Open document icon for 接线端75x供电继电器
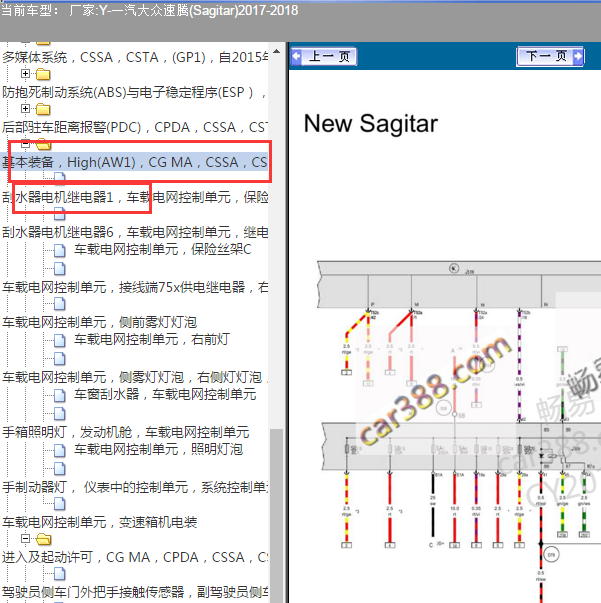601x603 pixels. [60, 269]
